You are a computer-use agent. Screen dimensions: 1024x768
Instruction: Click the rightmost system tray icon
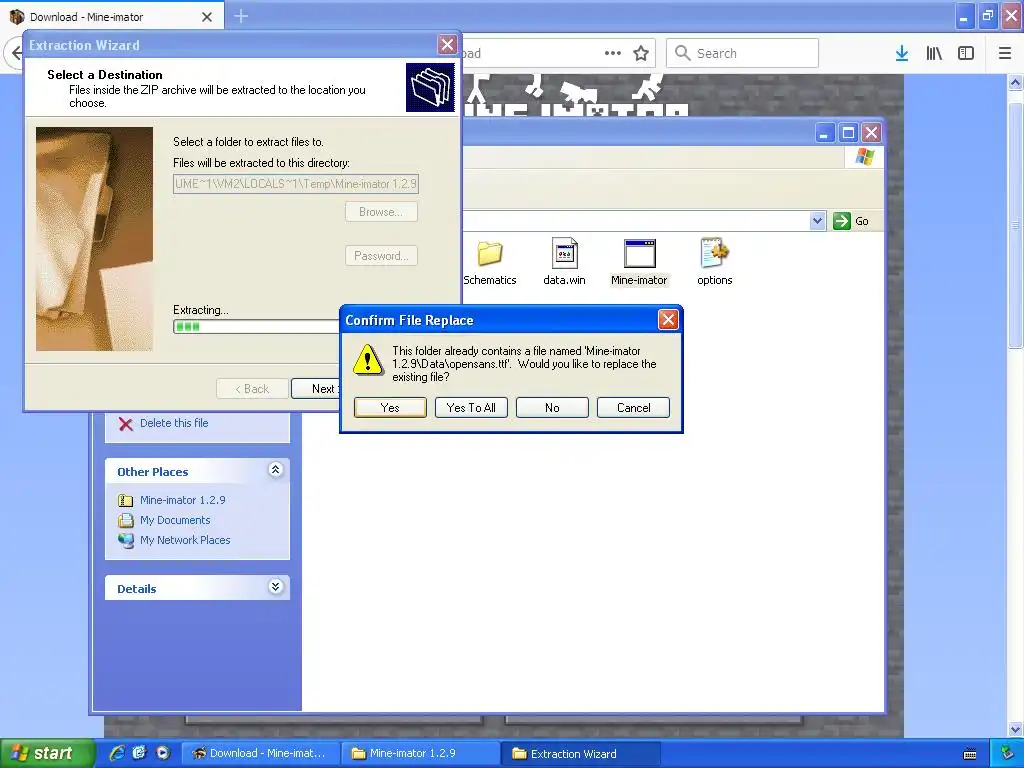click(x=1006, y=754)
